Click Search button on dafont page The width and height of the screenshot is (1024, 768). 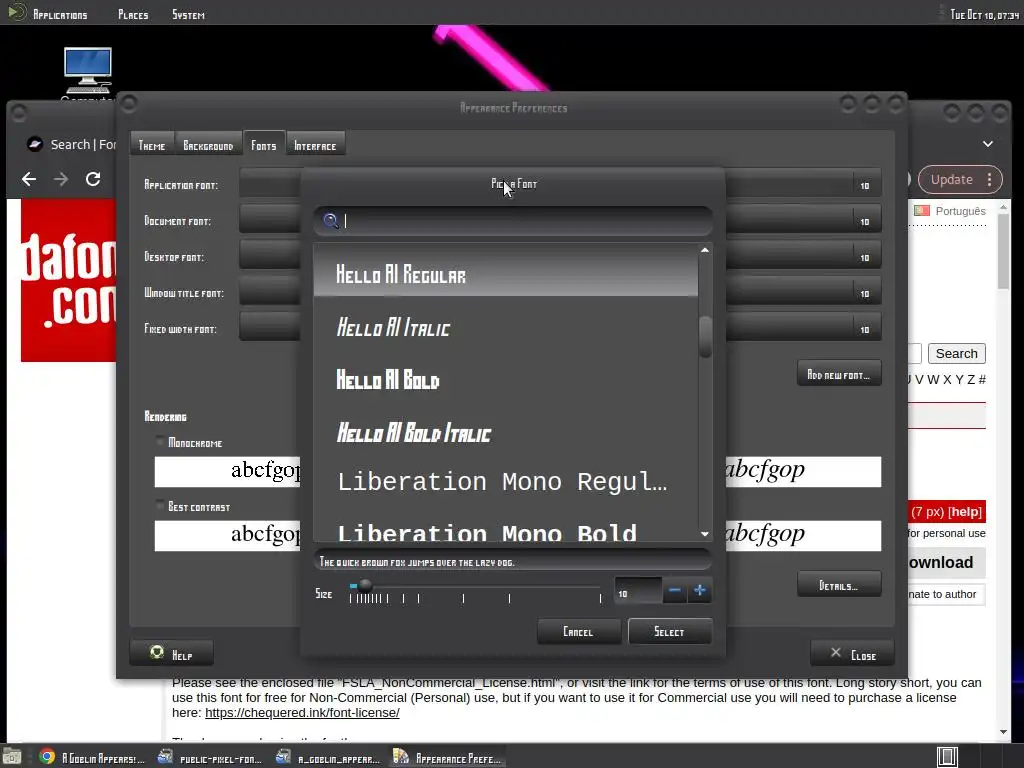(x=956, y=353)
